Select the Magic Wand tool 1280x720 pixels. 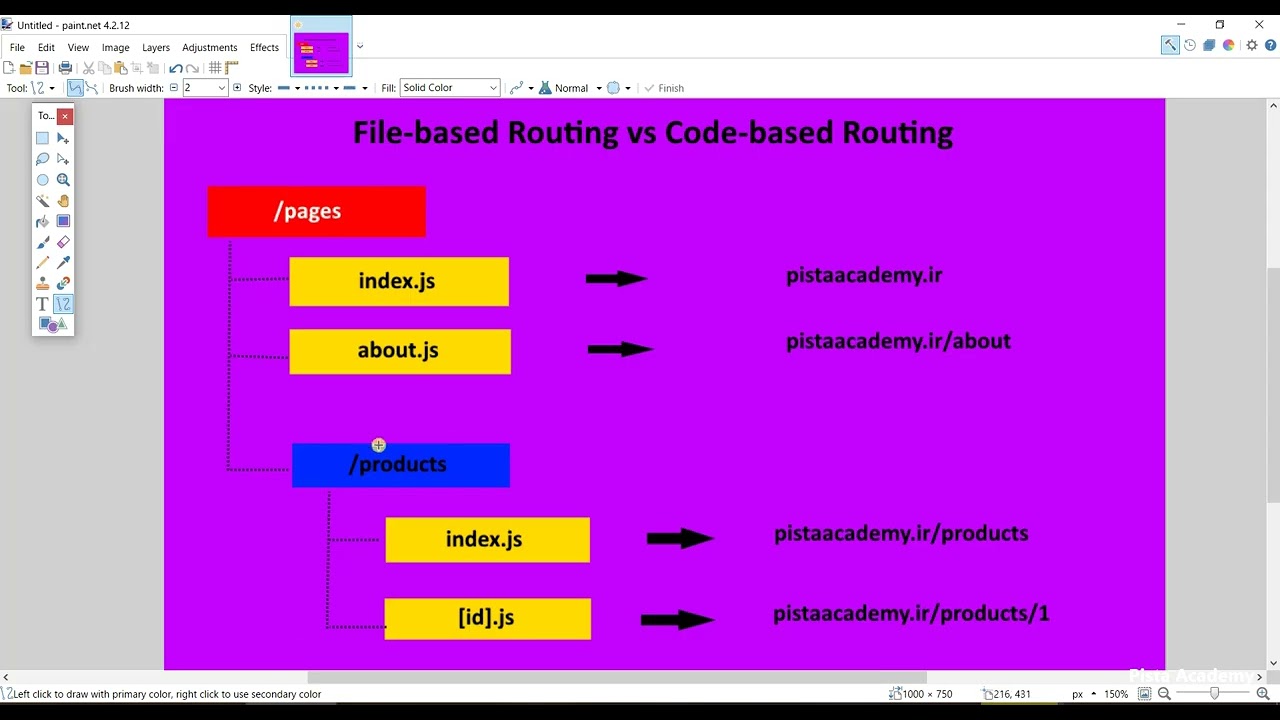42,201
